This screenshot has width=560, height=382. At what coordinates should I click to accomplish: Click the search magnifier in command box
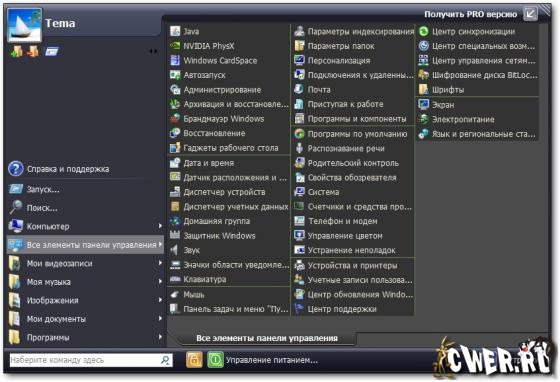pos(165,360)
